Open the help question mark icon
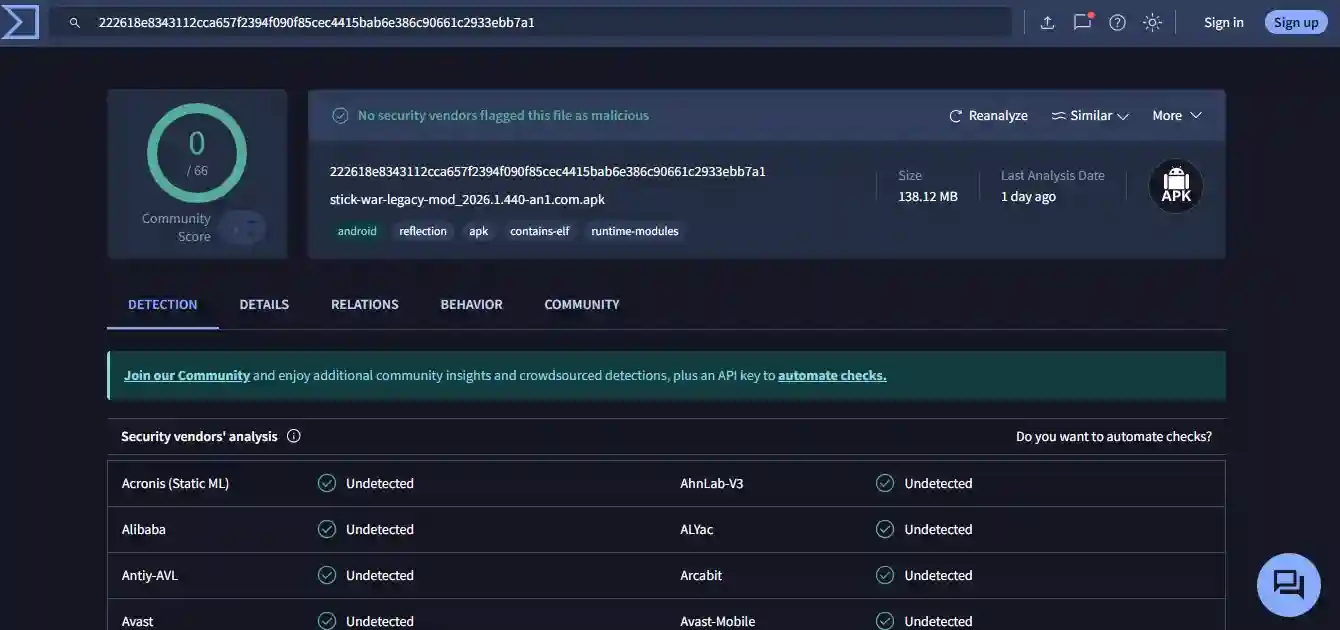This screenshot has width=1340, height=630. tap(1118, 22)
